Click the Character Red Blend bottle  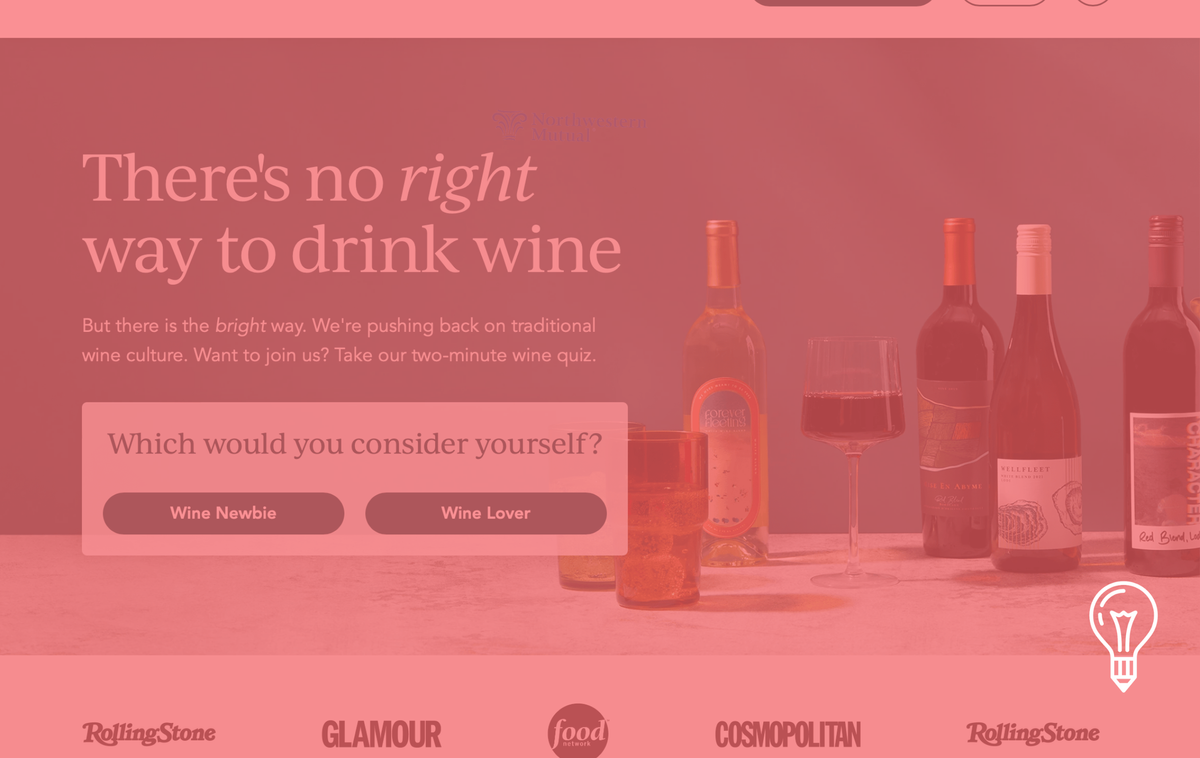tap(1162, 395)
